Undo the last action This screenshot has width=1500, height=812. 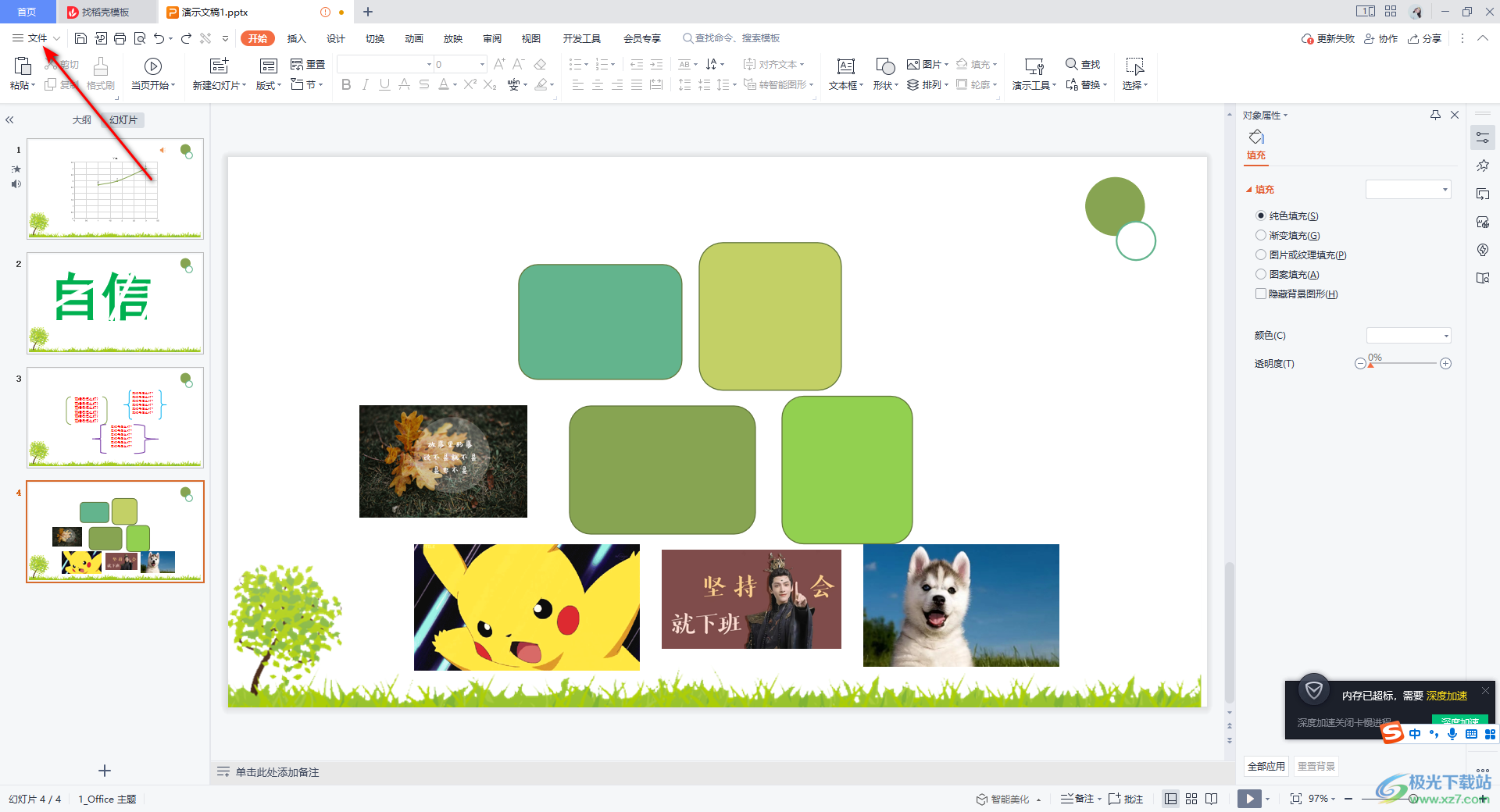(159, 38)
